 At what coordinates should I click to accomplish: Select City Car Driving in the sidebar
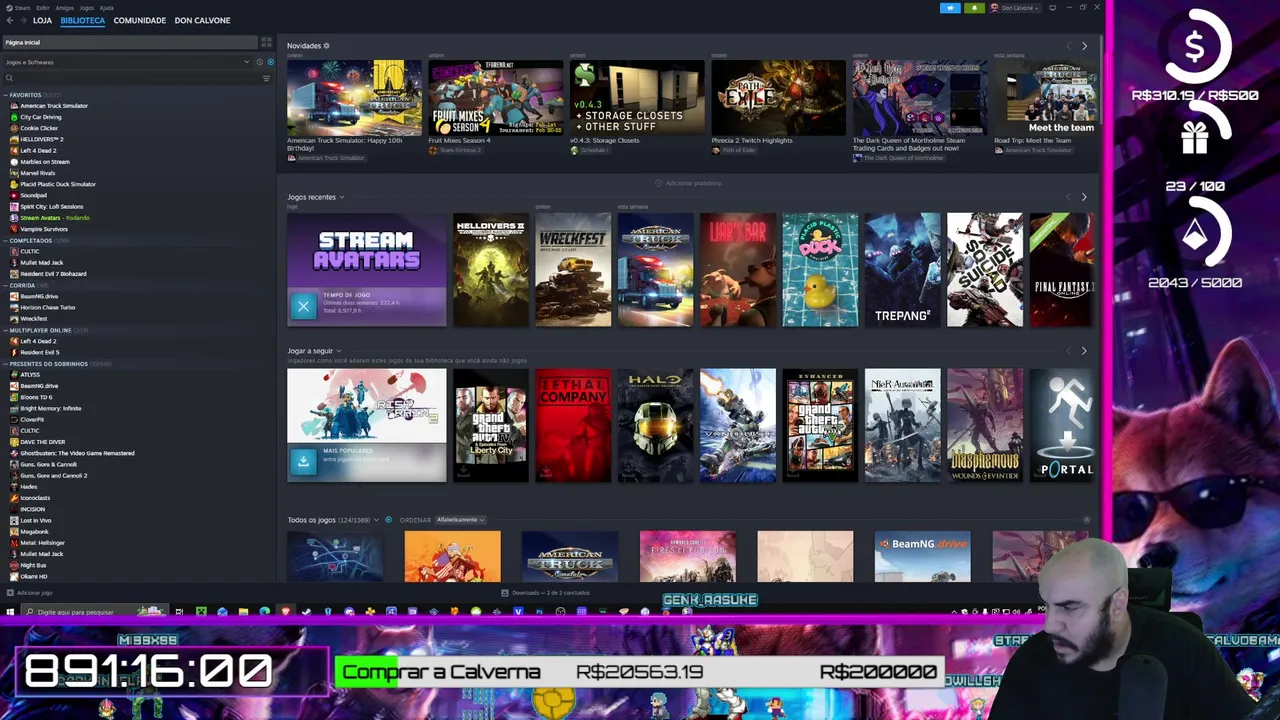pyautogui.click(x=41, y=117)
